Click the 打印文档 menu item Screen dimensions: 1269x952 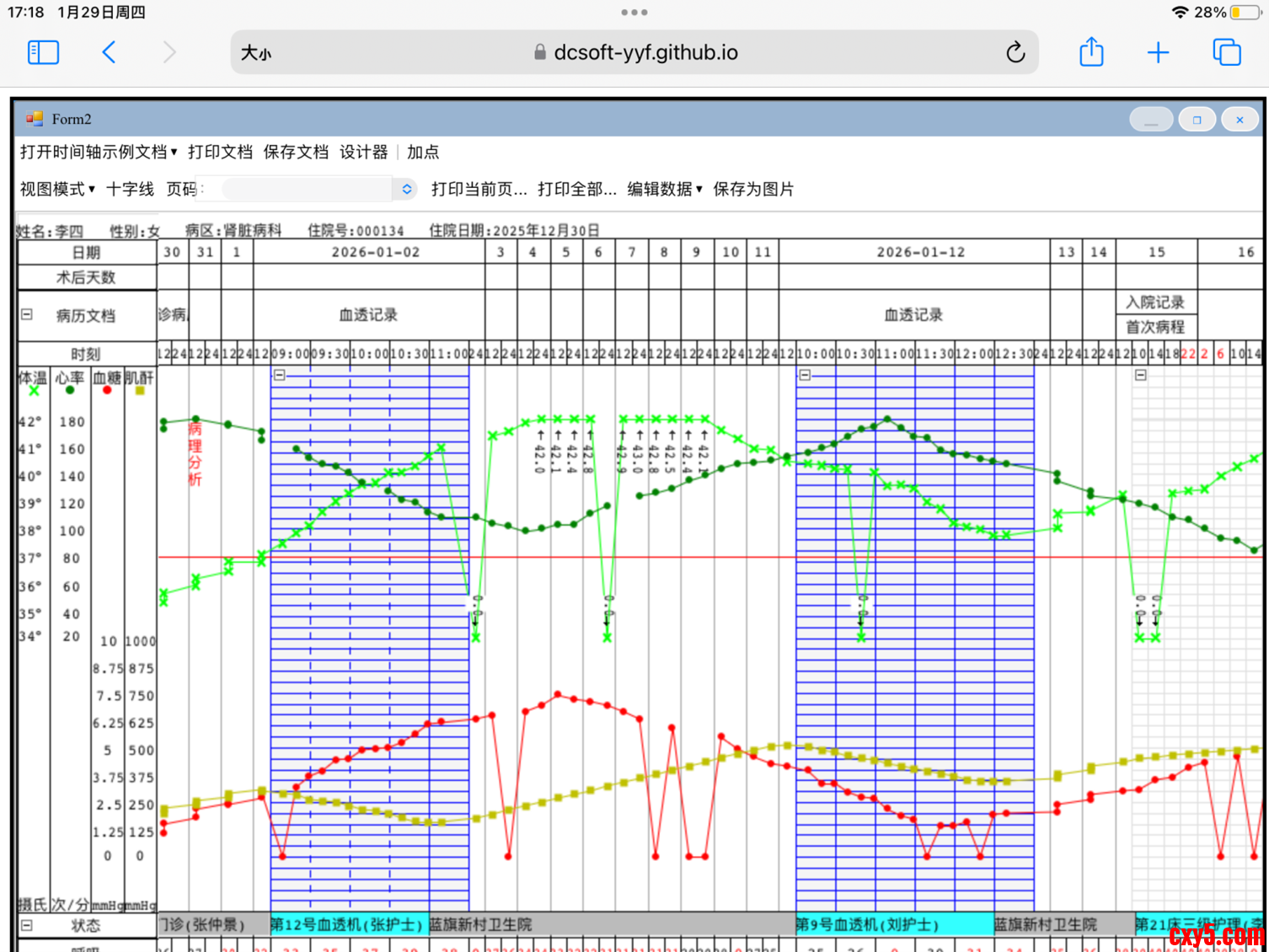tap(220, 152)
